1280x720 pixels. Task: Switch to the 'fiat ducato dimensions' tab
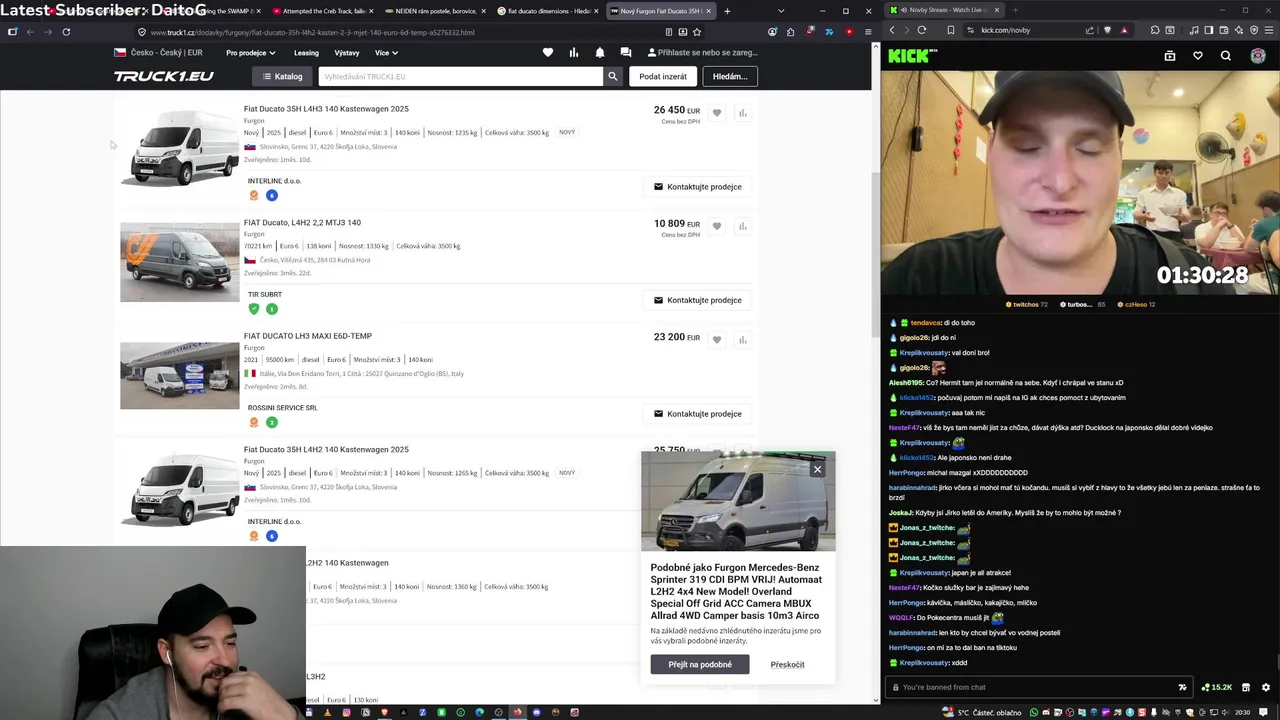548,11
